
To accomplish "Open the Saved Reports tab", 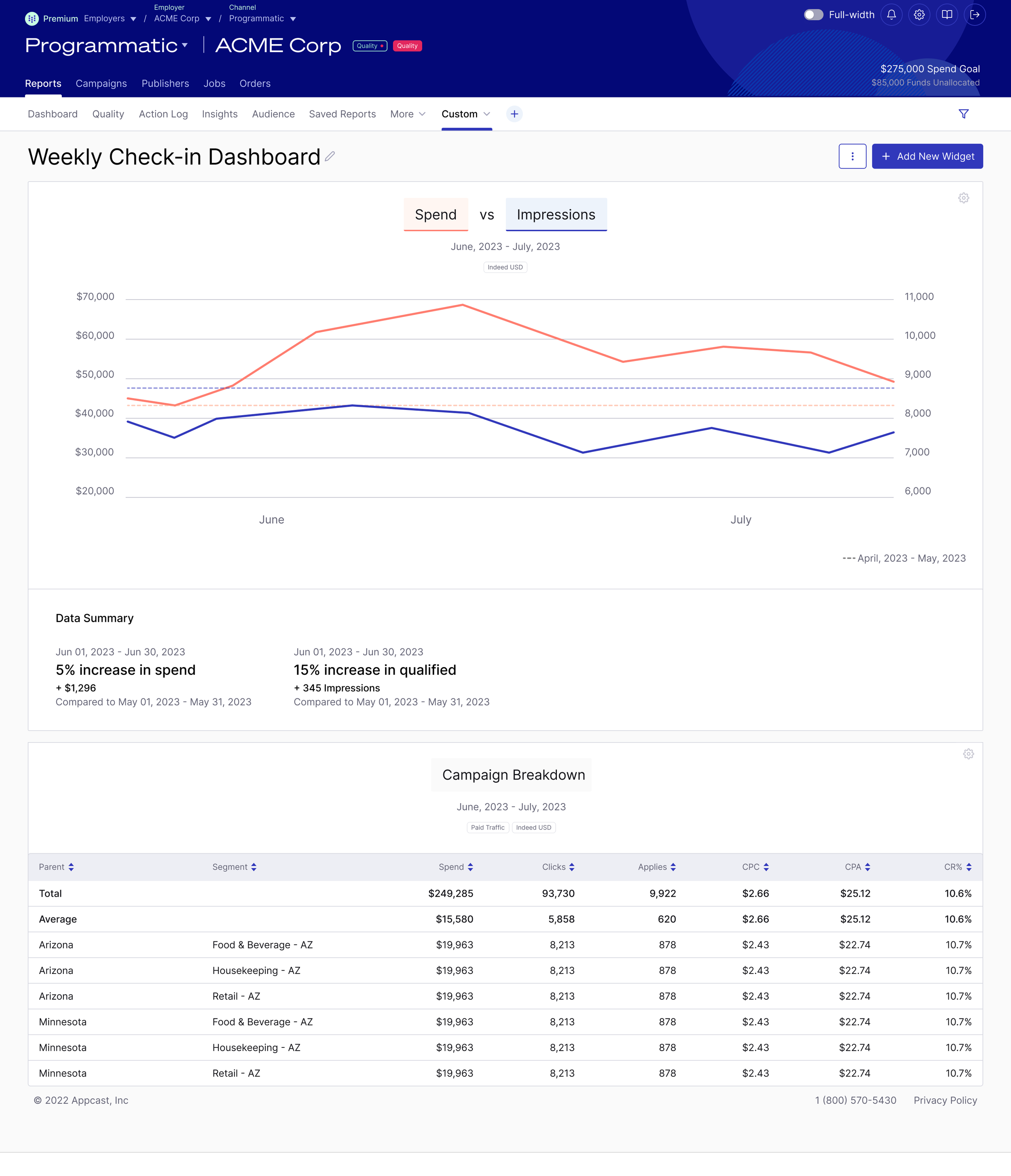I will tap(342, 114).
